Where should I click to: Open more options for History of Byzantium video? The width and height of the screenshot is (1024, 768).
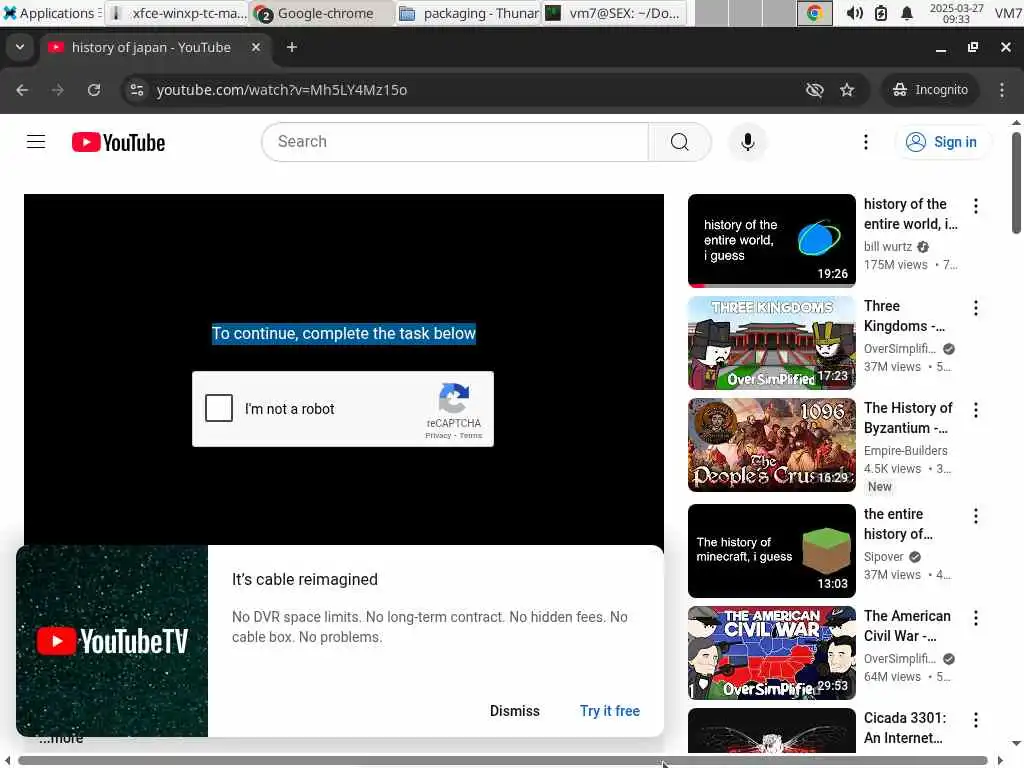pos(976,410)
